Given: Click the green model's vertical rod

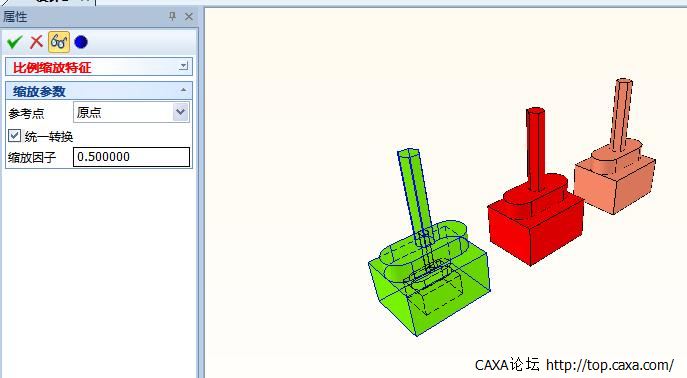Looking at the screenshot, I should coord(414,192).
